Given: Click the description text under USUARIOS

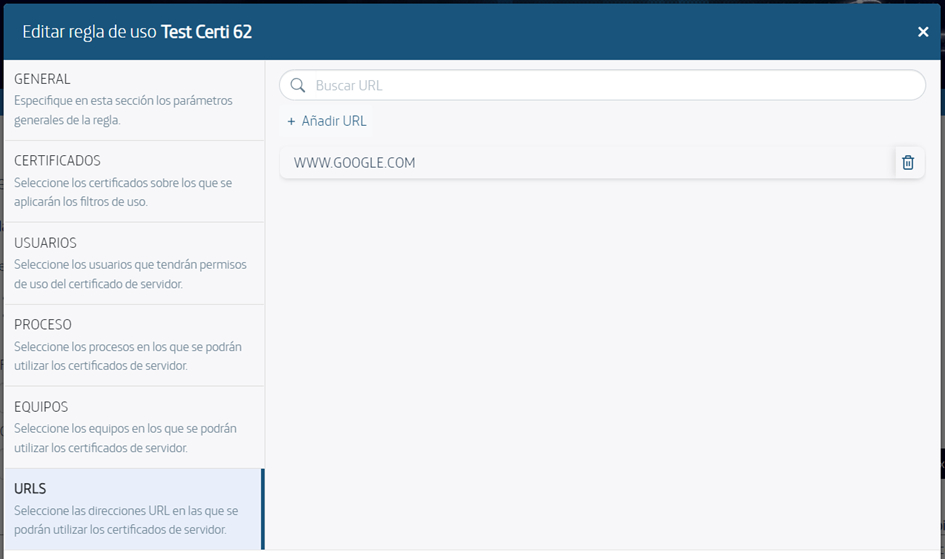Looking at the screenshot, I should (130, 274).
